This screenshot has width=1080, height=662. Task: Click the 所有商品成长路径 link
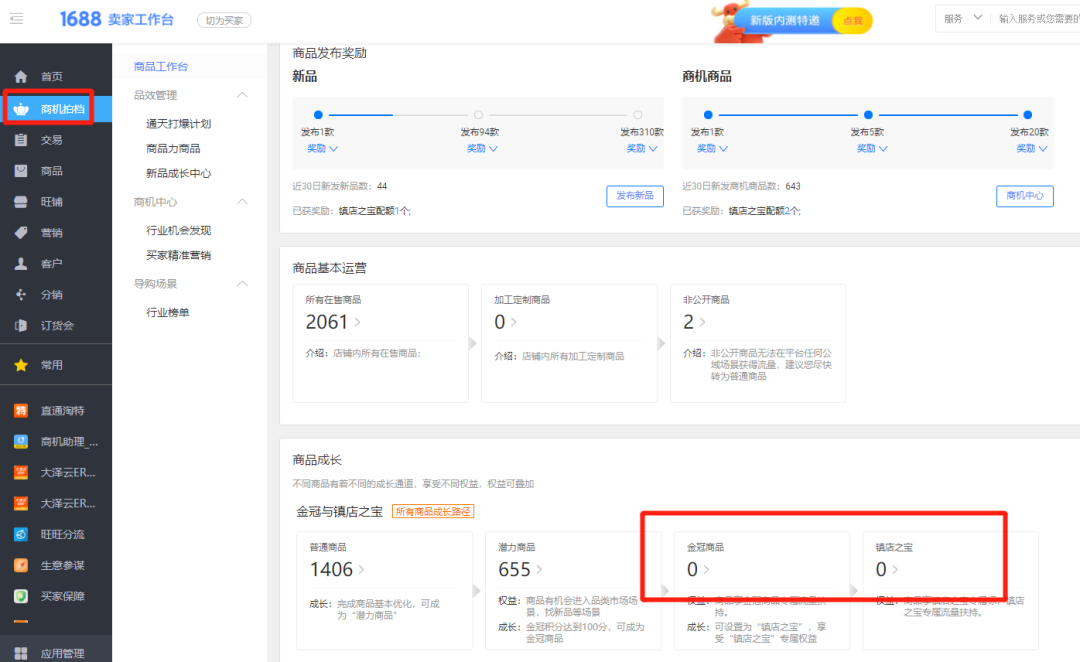pyautogui.click(x=433, y=512)
